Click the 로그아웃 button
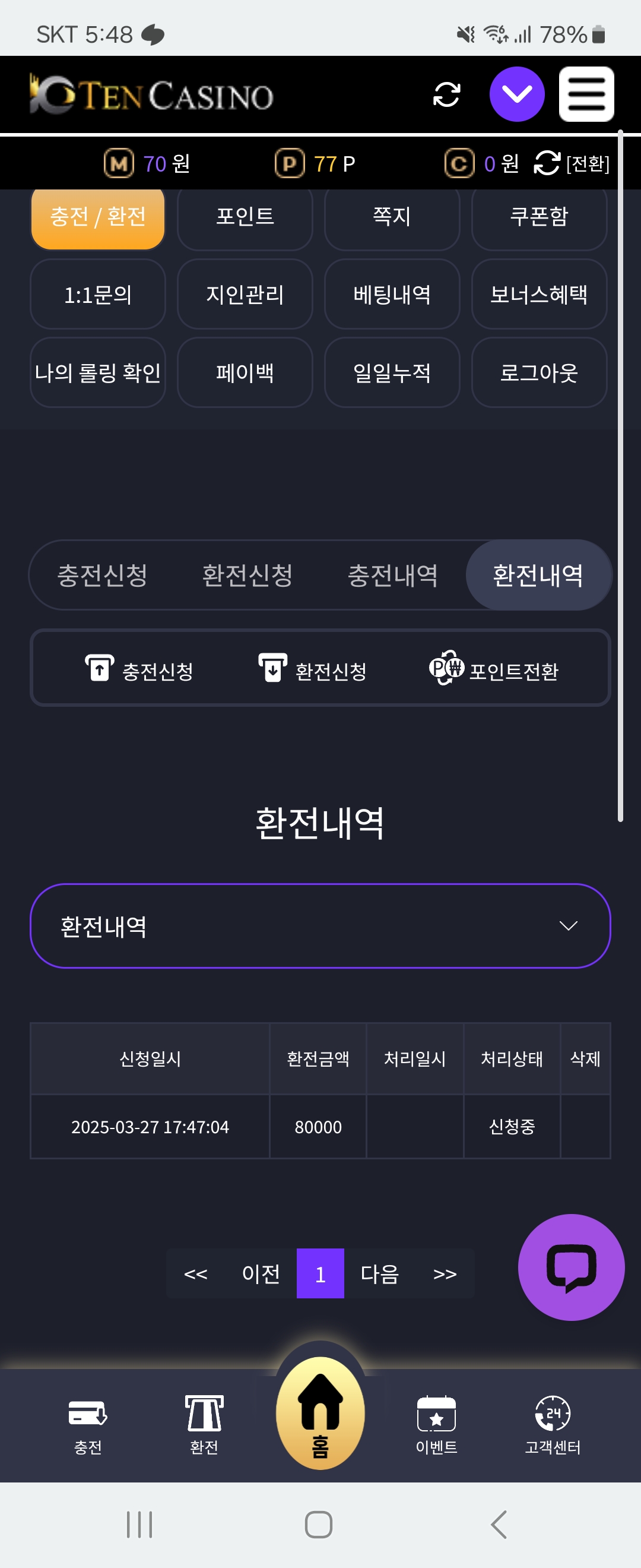This screenshot has width=641, height=1568. click(x=539, y=372)
